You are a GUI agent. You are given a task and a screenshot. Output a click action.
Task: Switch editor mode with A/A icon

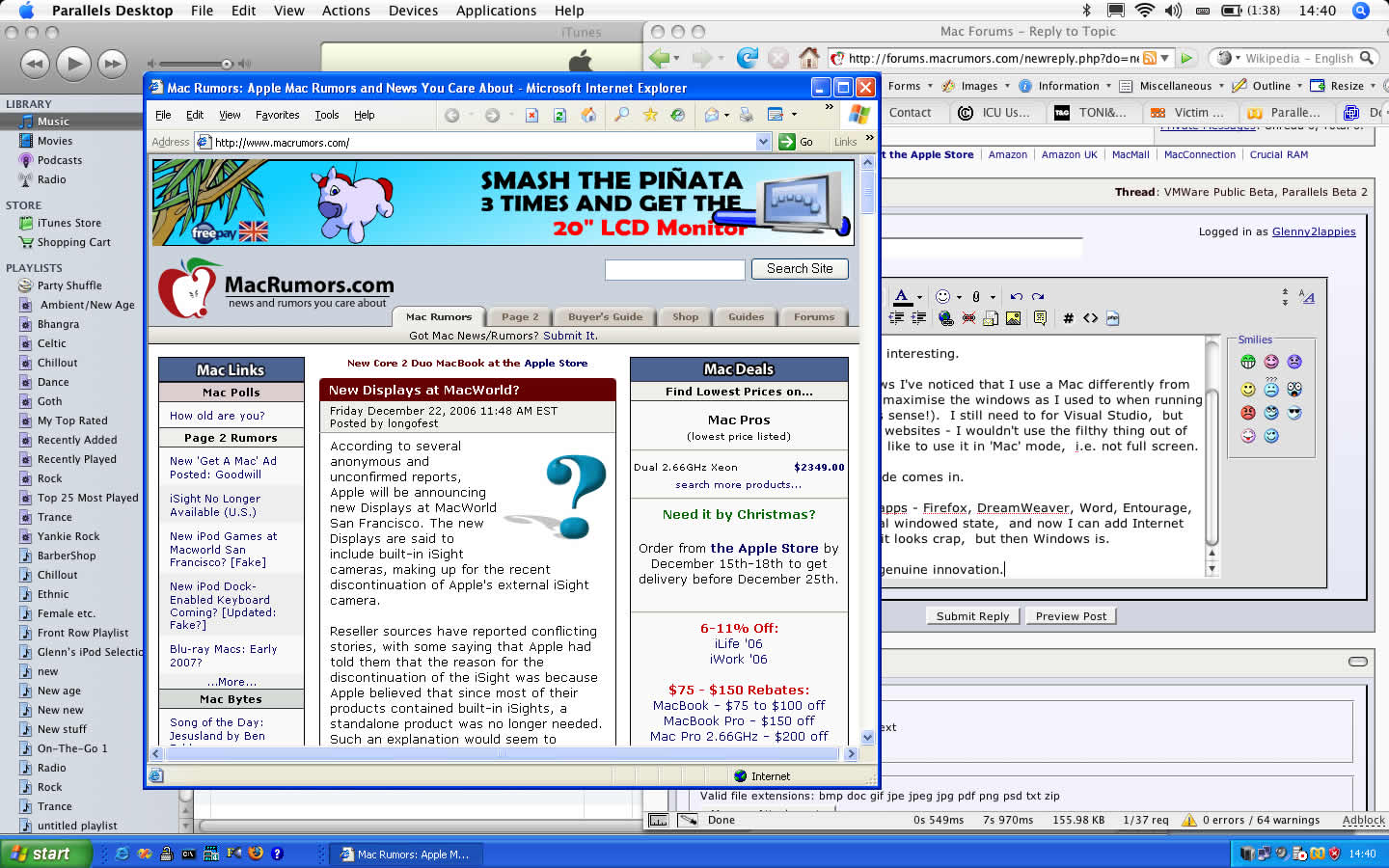click(x=1307, y=296)
